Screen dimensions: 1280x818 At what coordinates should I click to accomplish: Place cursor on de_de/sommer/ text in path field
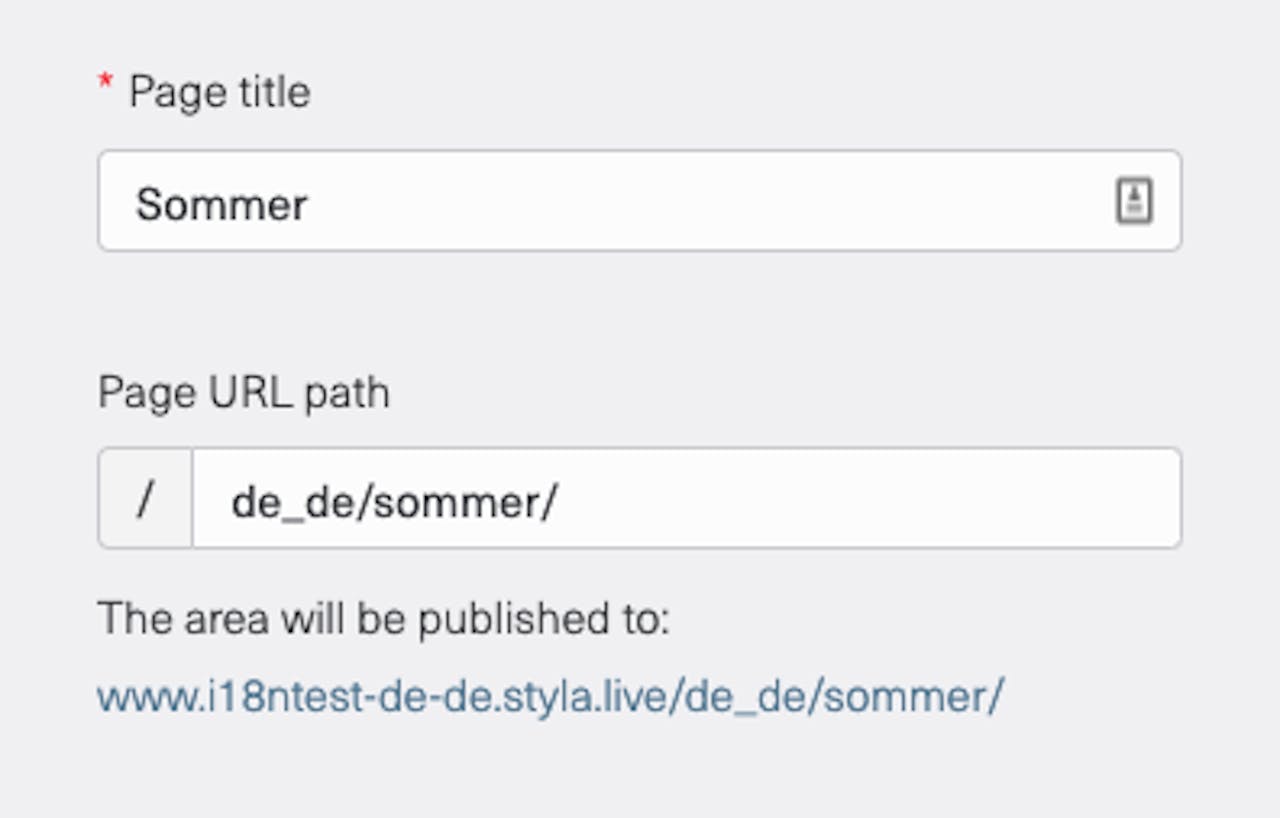(x=393, y=502)
